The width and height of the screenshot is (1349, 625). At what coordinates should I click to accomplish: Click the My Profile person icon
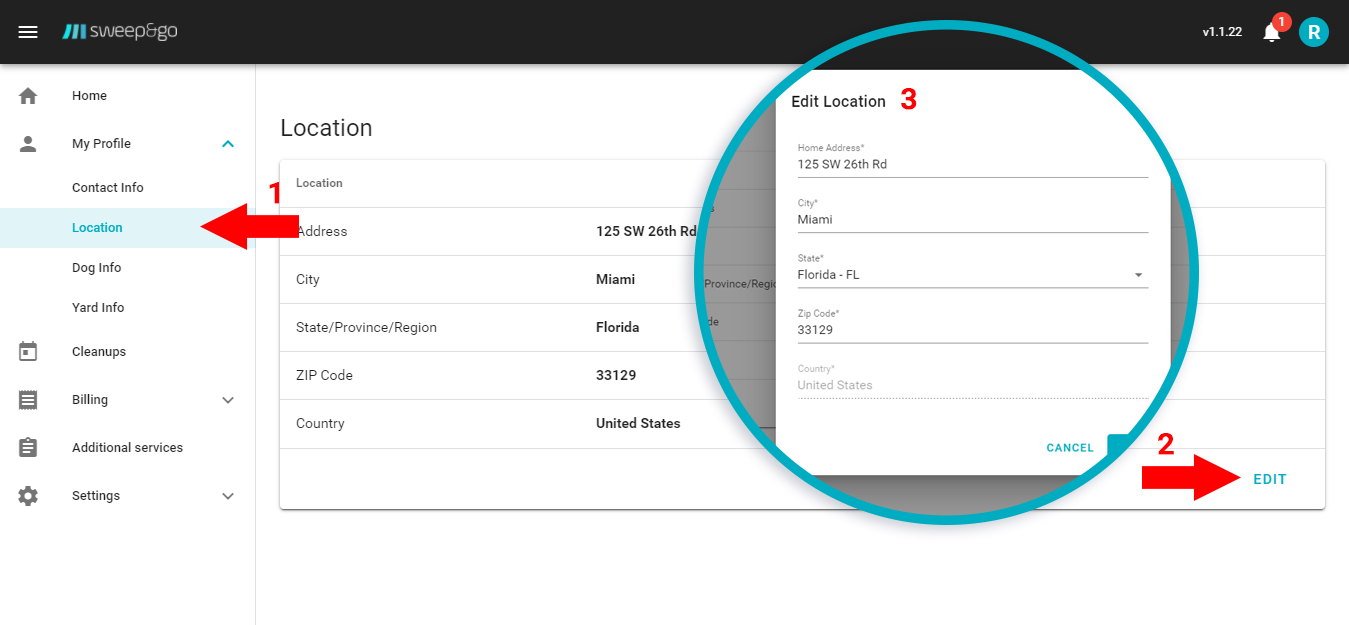(x=28, y=144)
